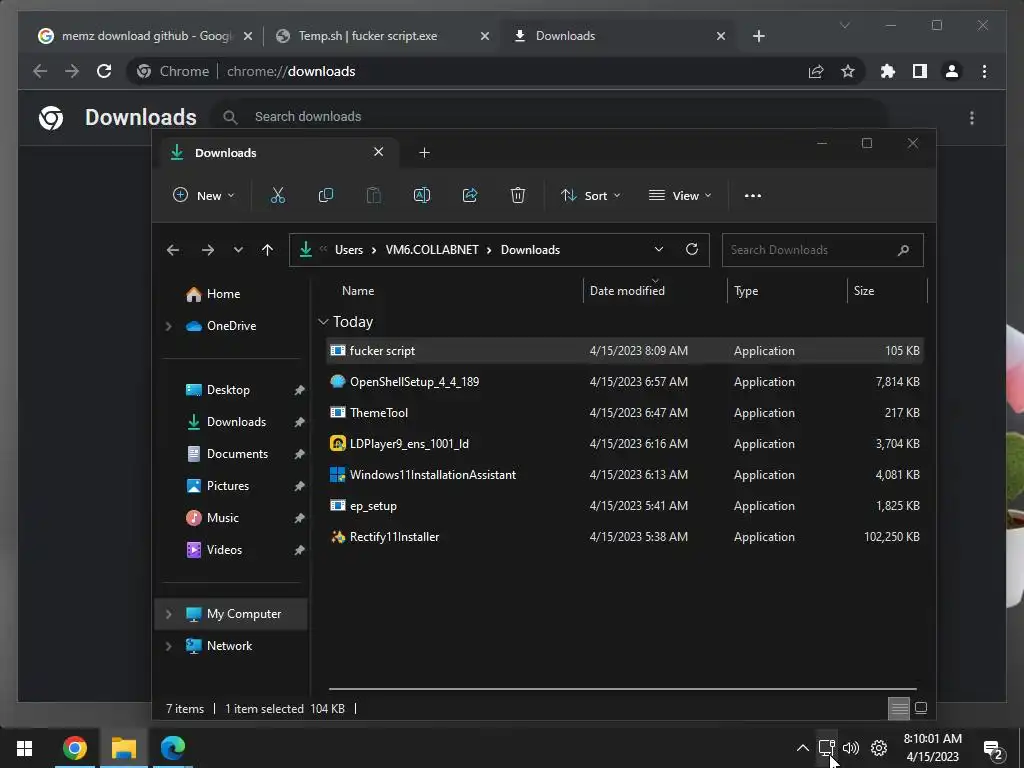Refresh the Downloads folder view

(692, 249)
